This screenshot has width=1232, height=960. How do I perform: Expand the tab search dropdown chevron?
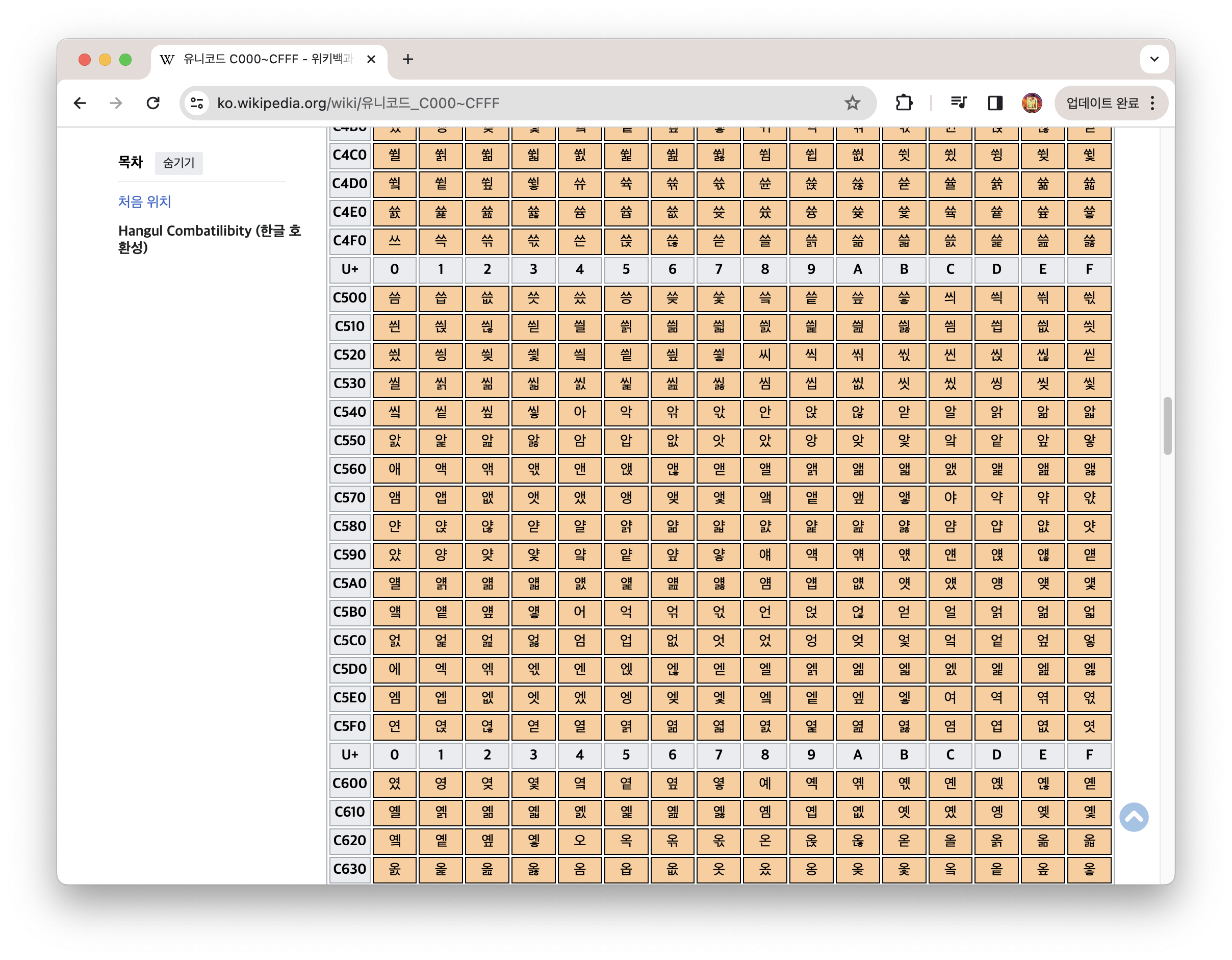1154,59
